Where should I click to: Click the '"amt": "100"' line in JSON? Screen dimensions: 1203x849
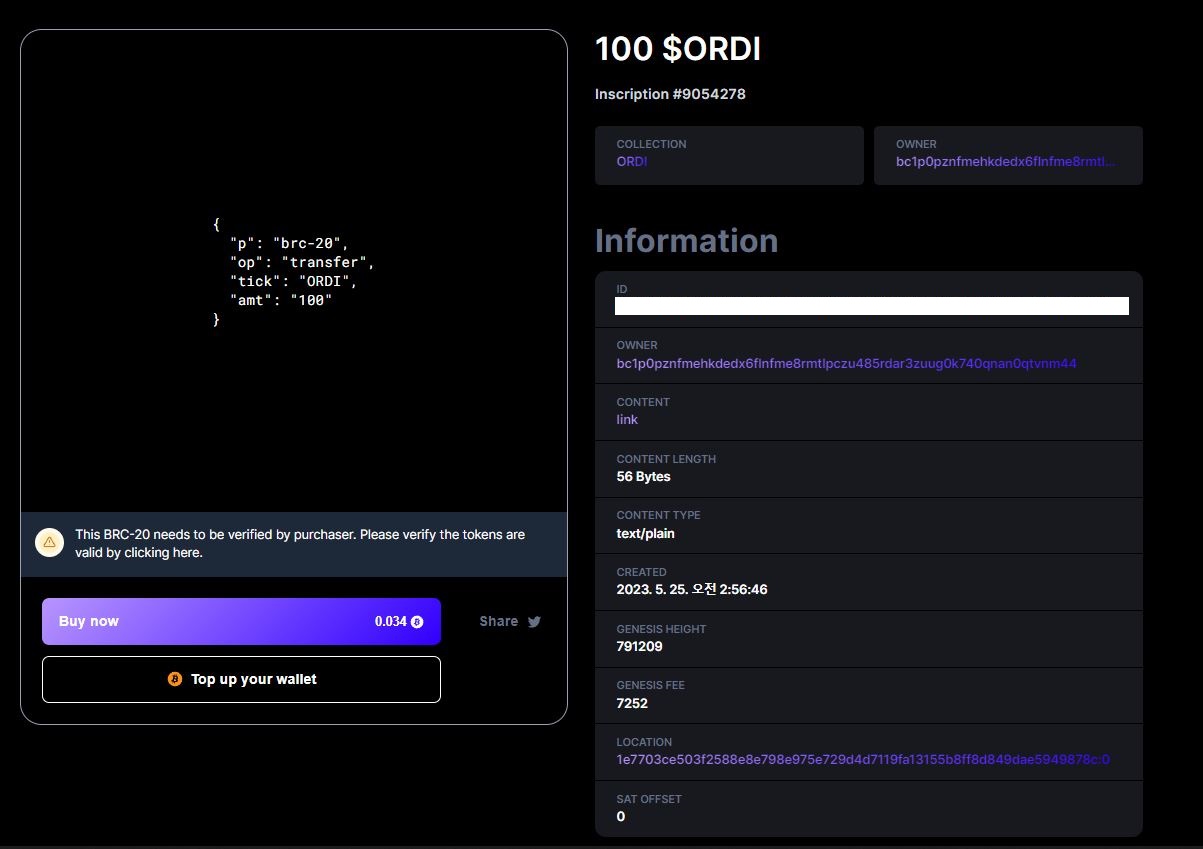point(281,300)
